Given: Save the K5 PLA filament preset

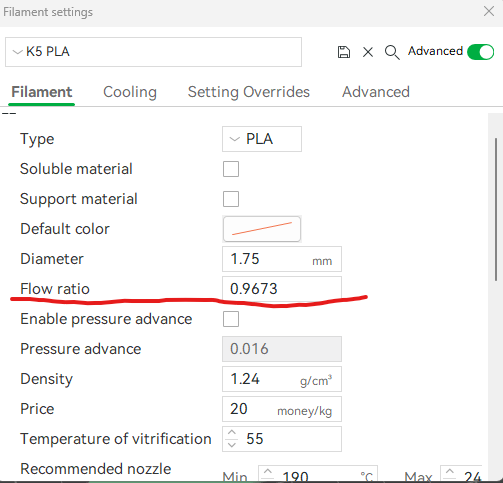Looking at the screenshot, I should click(344, 52).
